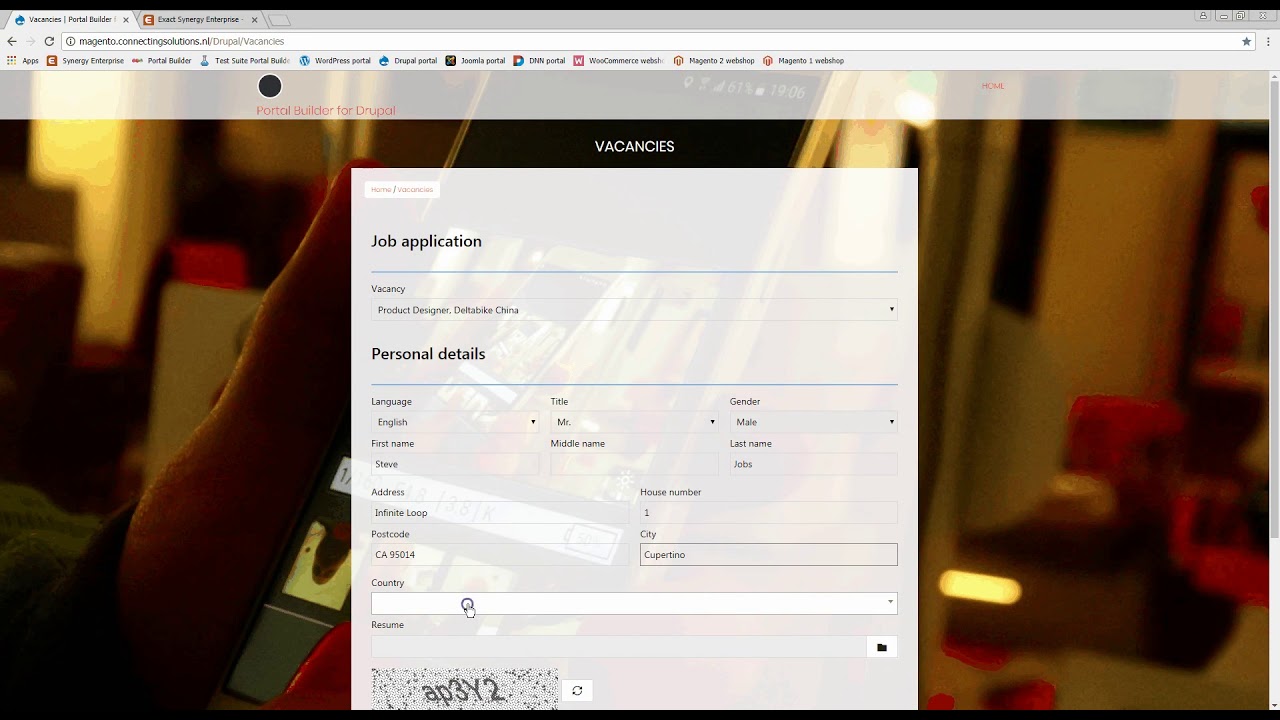This screenshot has width=1280, height=720.
Task: Reload the page with refresh icon
Action: 49,41
